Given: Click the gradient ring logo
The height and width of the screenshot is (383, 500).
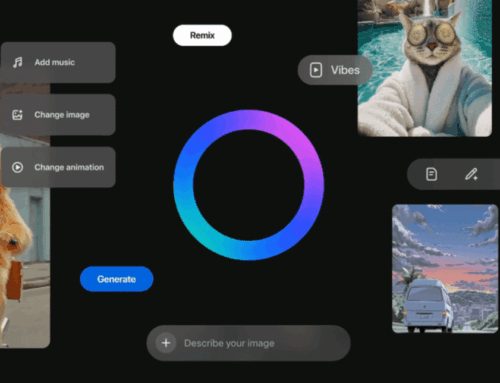Looking at the screenshot, I should click(x=249, y=185).
